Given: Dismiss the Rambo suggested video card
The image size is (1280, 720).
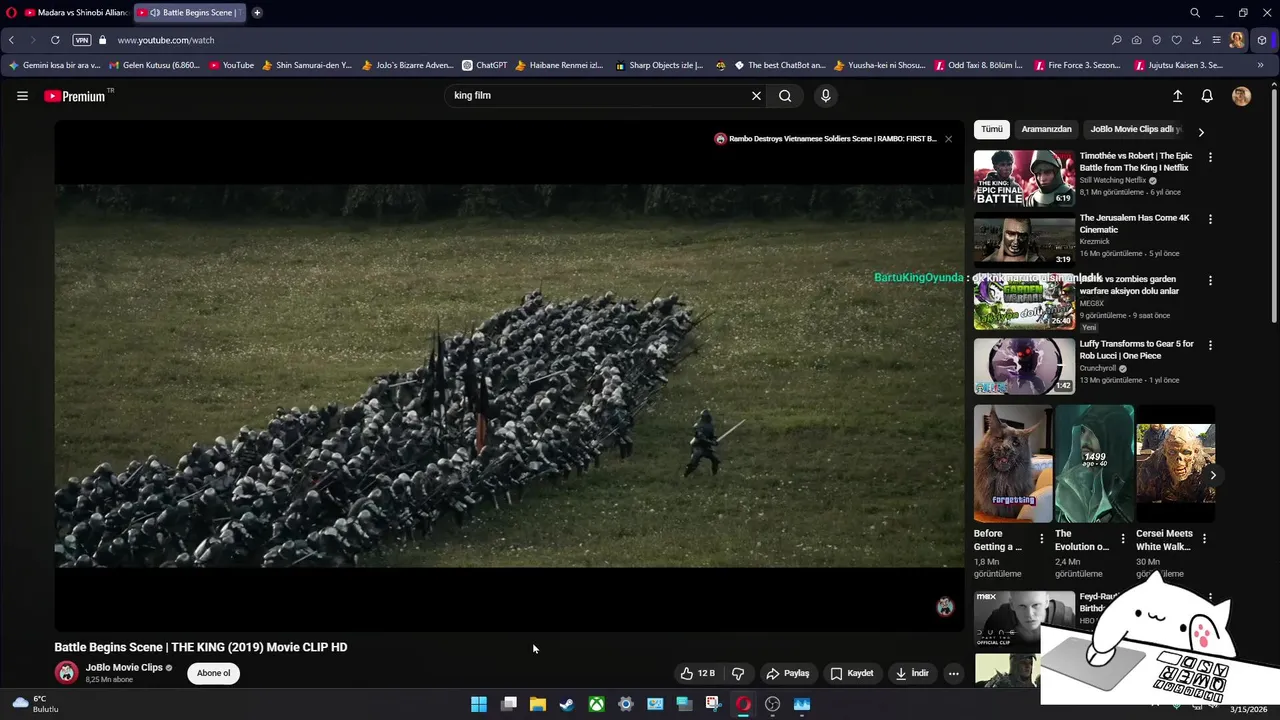Looking at the screenshot, I should point(948,139).
